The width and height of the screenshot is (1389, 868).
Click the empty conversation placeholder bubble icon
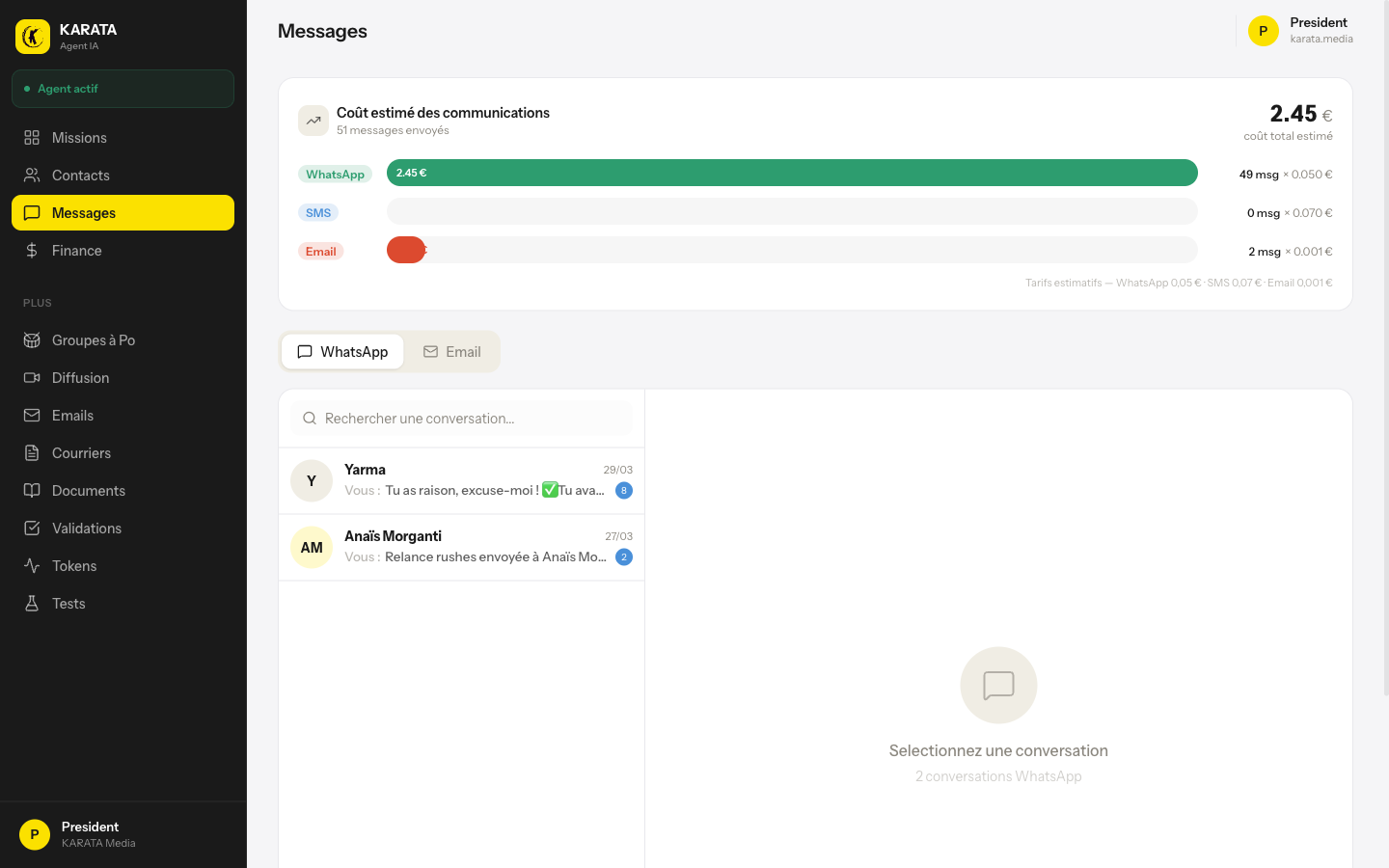point(998,685)
